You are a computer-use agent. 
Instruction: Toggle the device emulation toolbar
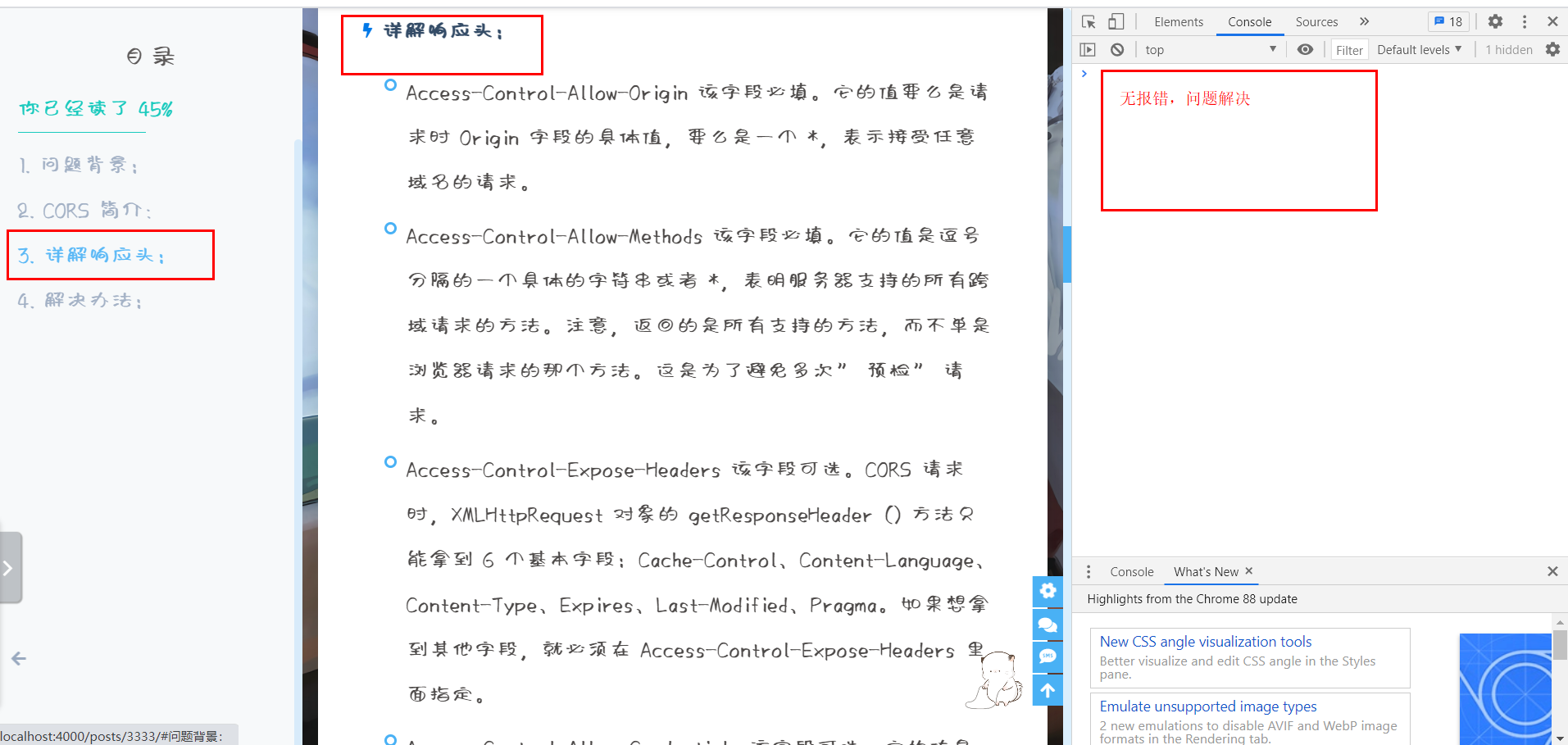point(1116,21)
